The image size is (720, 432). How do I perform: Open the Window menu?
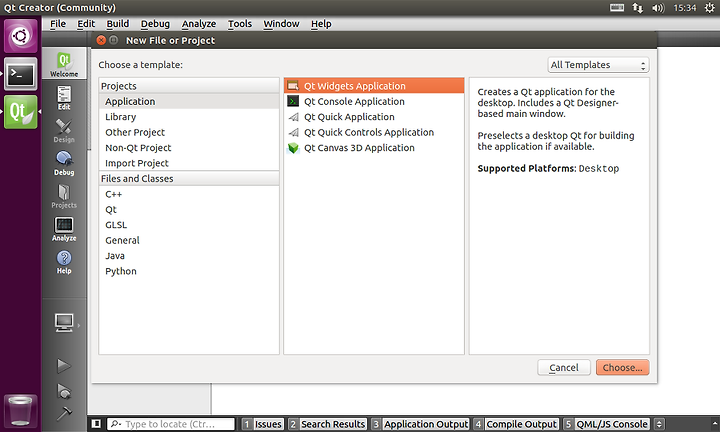[x=281, y=24]
